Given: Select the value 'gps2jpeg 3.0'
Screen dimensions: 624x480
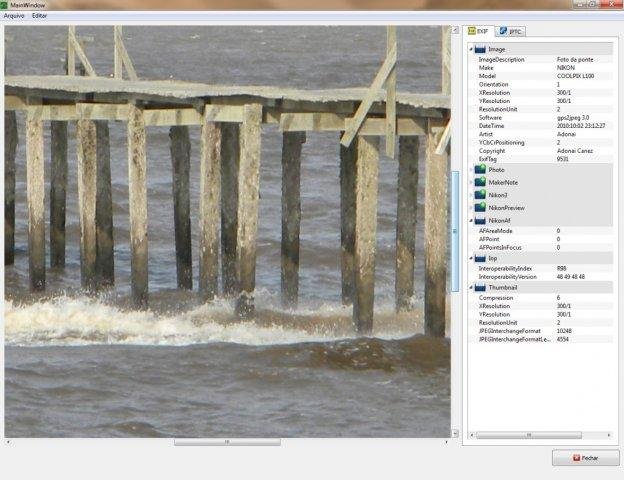Looking at the screenshot, I should pos(573,117).
